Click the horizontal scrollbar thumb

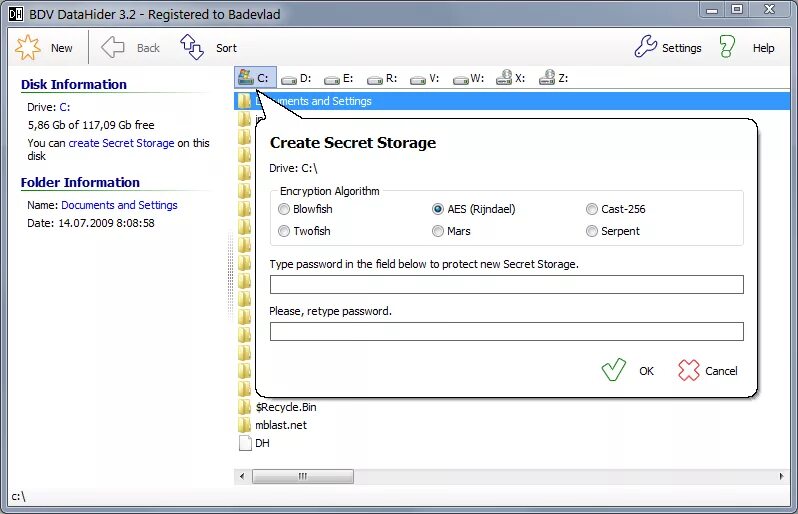[x=303, y=476]
